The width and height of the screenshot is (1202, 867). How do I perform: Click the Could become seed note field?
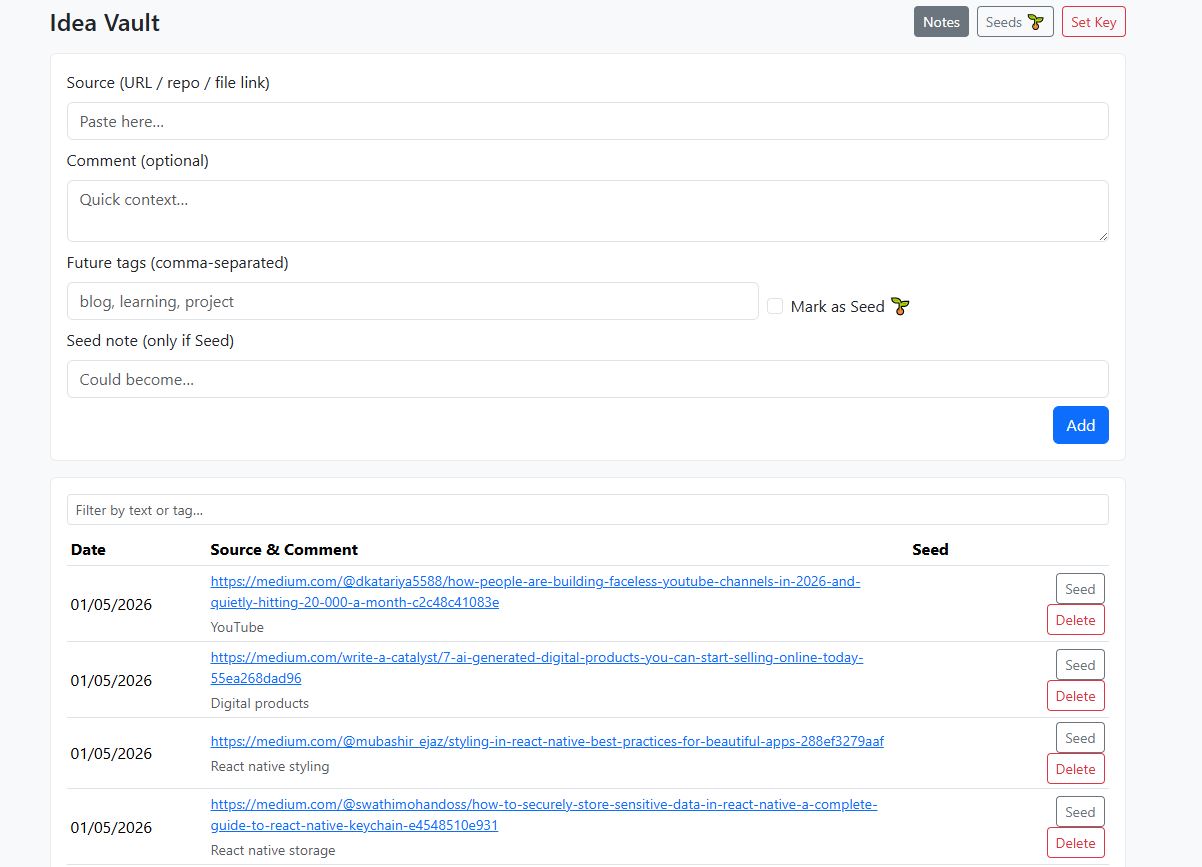pyautogui.click(x=587, y=379)
